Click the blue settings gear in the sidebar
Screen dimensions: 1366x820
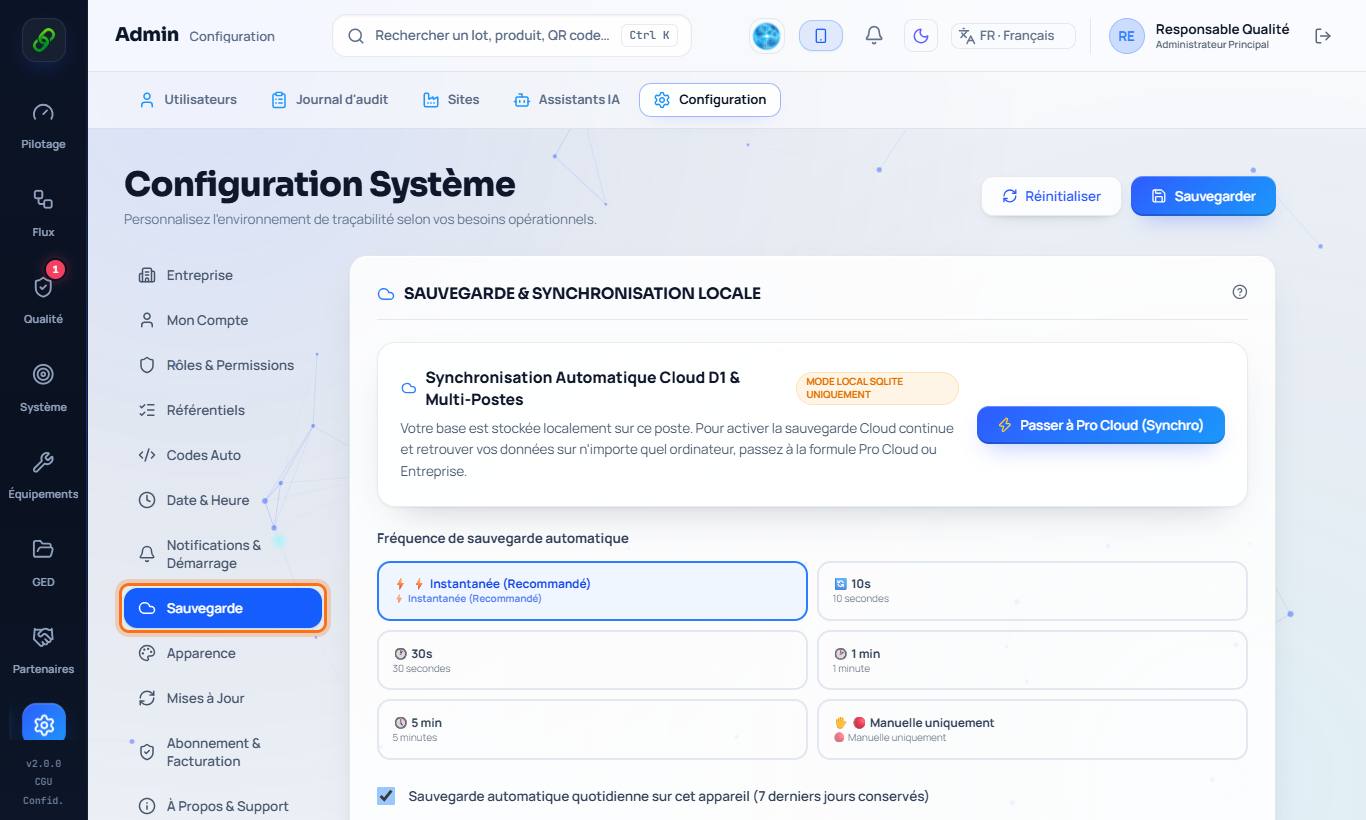(x=44, y=724)
